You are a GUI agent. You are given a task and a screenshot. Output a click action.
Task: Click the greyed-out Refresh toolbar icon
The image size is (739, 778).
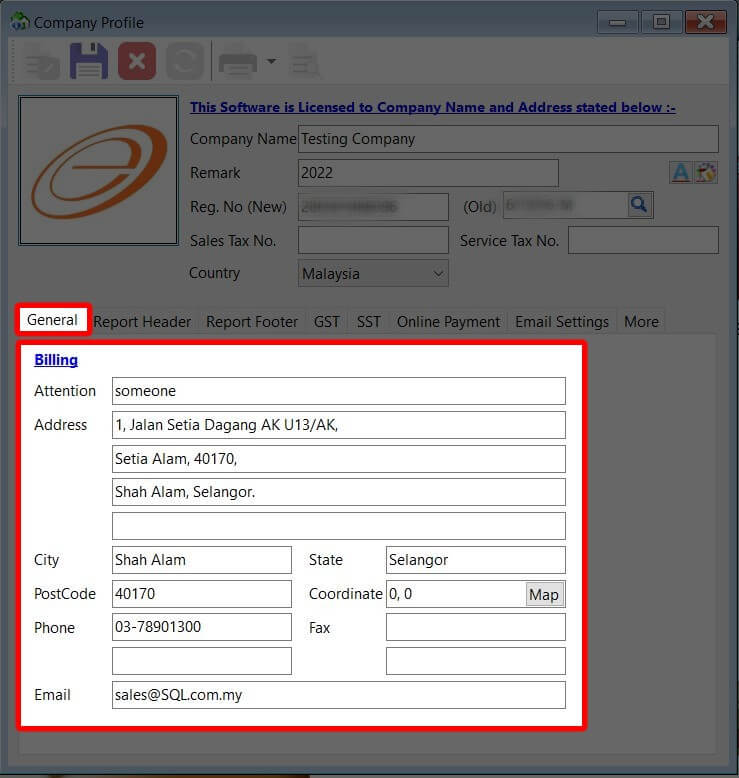click(x=185, y=61)
